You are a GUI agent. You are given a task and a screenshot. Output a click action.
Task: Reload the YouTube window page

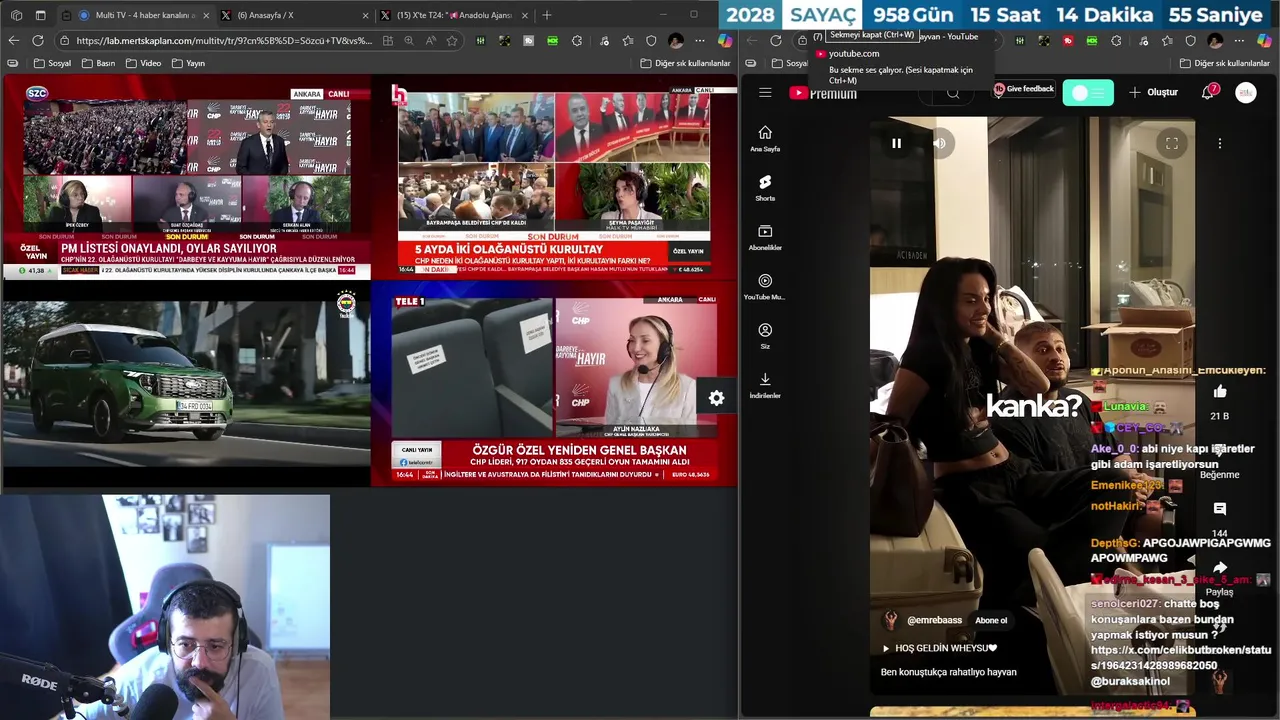[776, 41]
